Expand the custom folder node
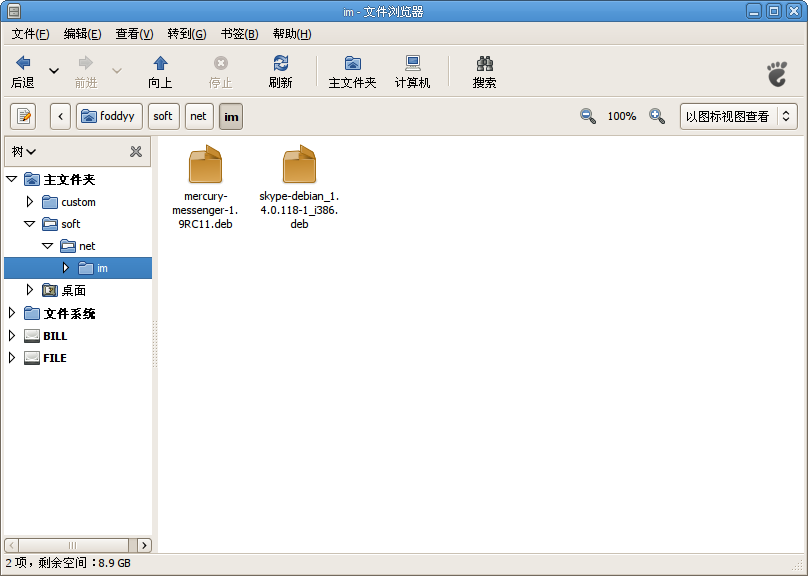This screenshot has width=808, height=576. (x=30, y=201)
